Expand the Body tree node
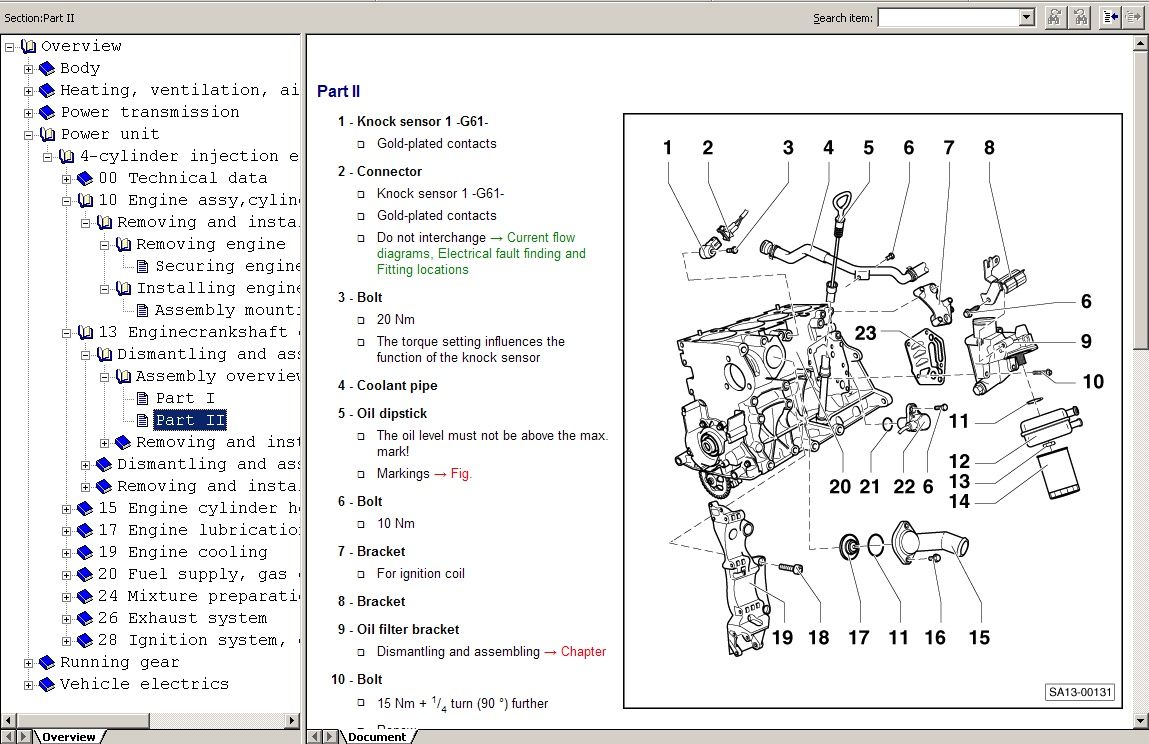 point(29,69)
